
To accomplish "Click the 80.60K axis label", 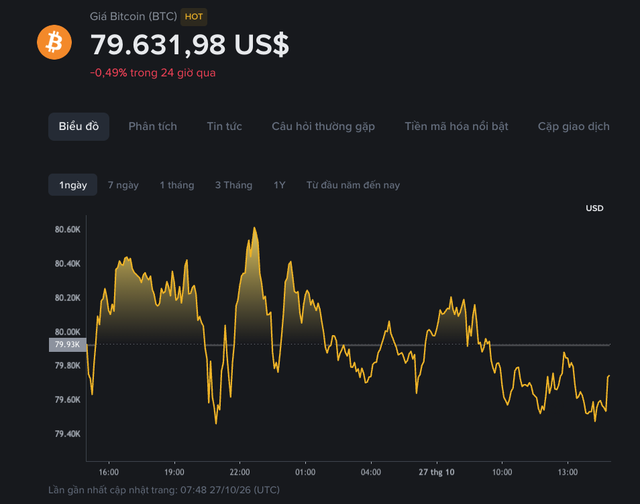I will point(68,230).
